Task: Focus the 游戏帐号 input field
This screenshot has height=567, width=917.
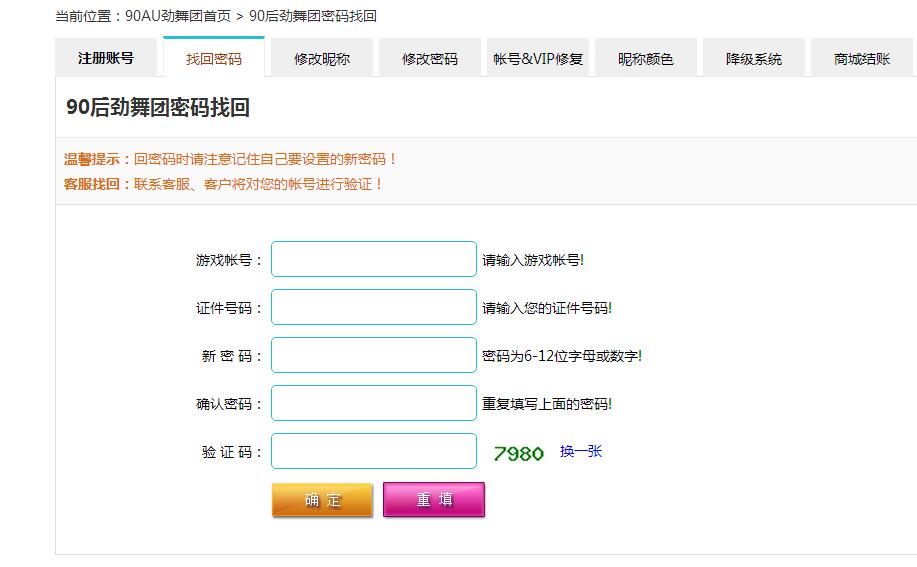Action: pyautogui.click(x=374, y=259)
